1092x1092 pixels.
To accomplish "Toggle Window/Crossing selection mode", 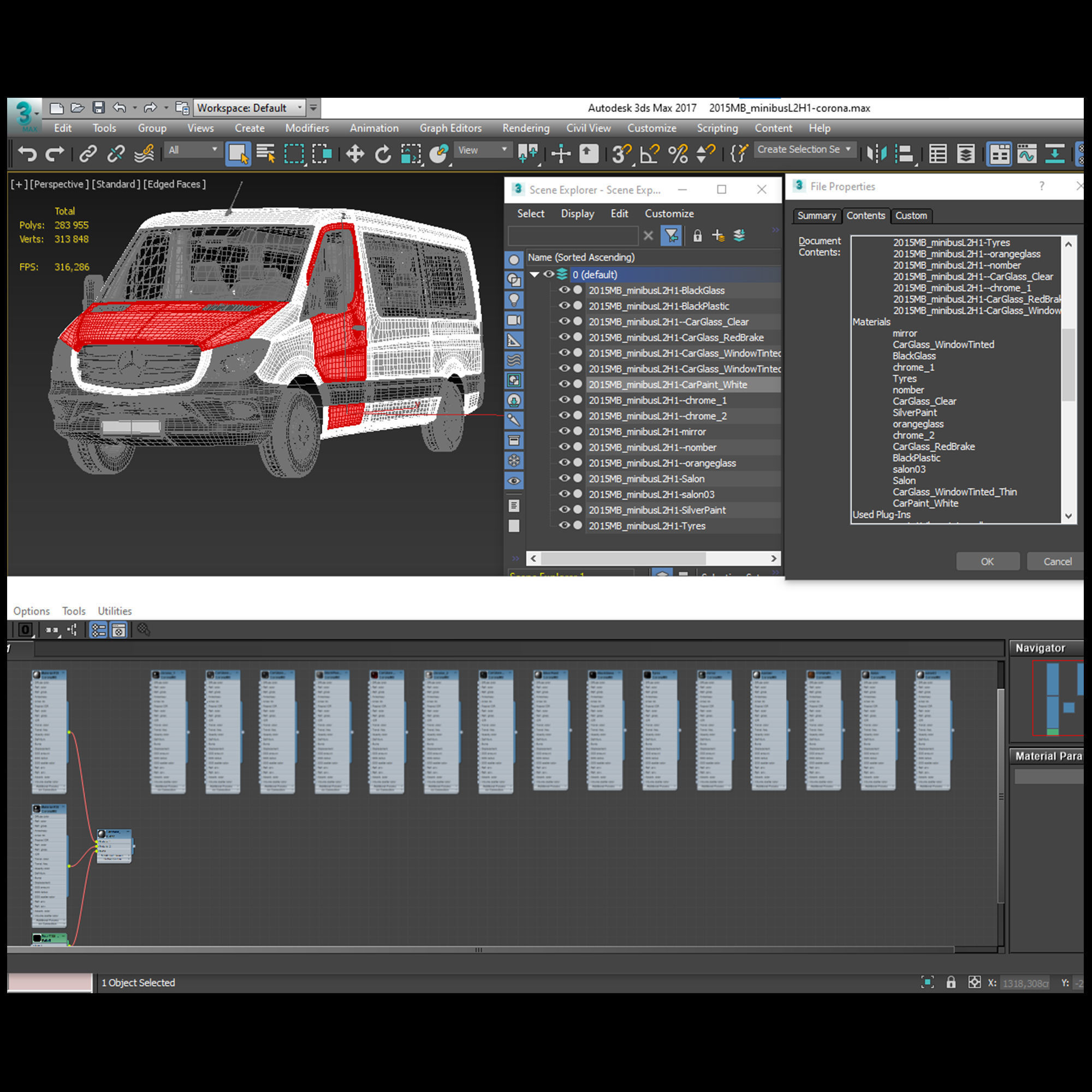I will pos(322,153).
